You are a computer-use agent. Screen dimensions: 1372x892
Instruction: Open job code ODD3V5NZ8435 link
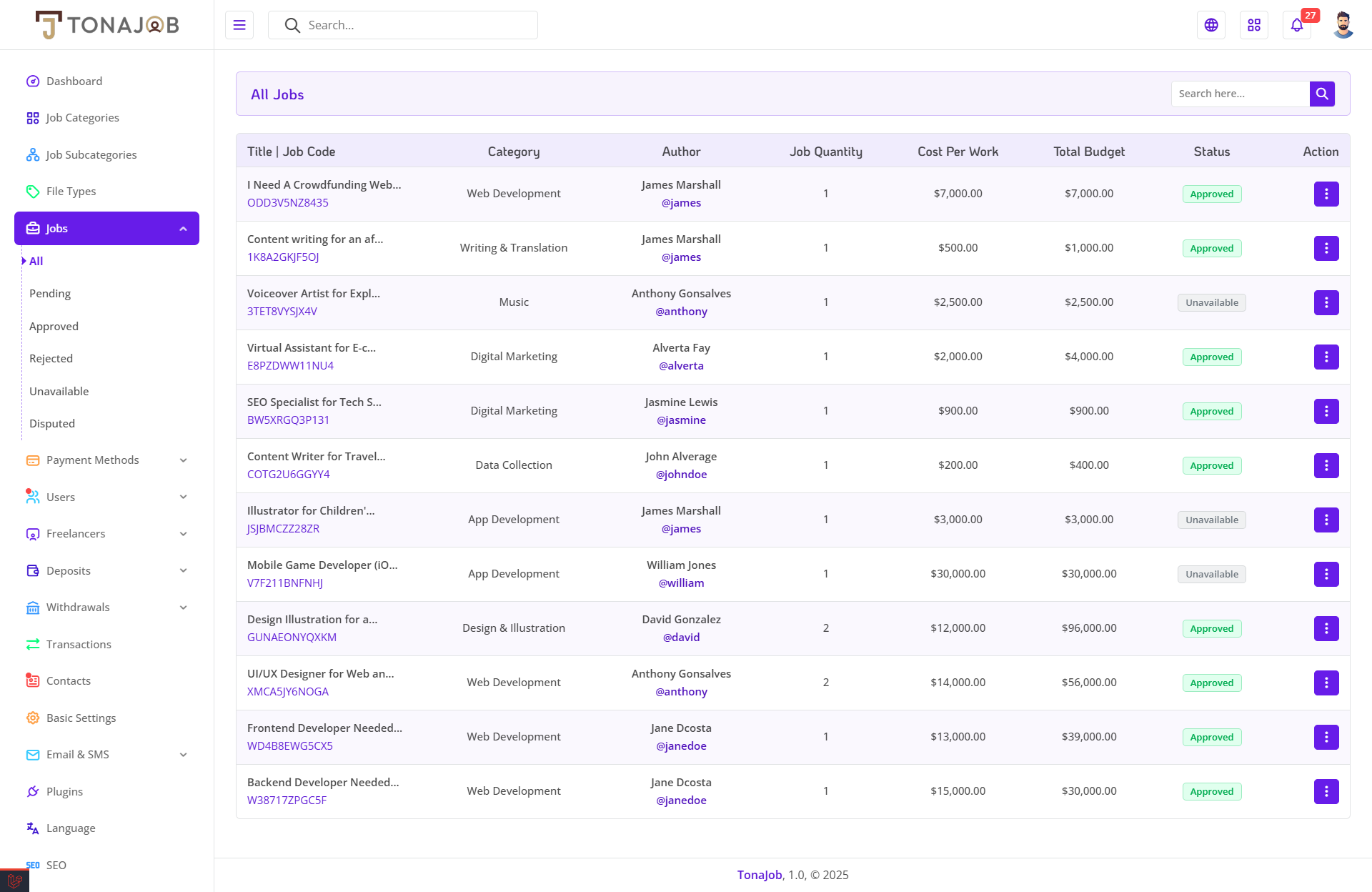pos(288,203)
